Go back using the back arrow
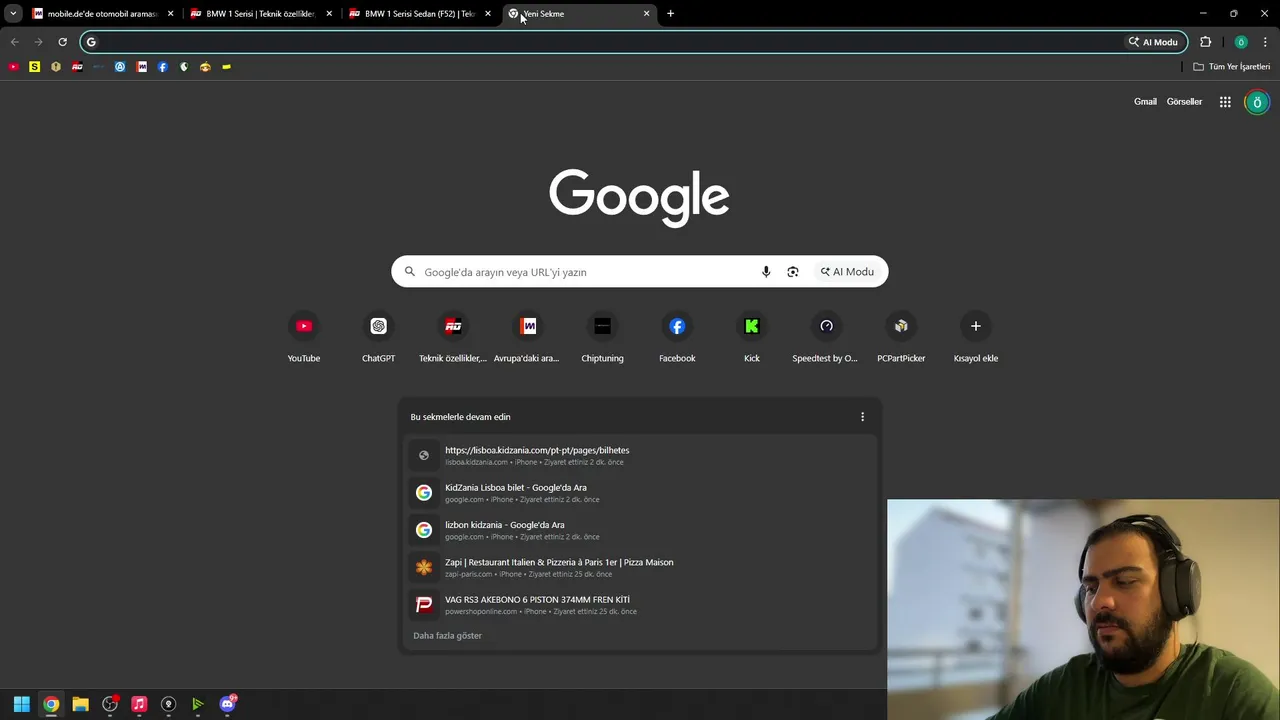Image resolution: width=1280 pixels, height=720 pixels. click(x=14, y=42)
